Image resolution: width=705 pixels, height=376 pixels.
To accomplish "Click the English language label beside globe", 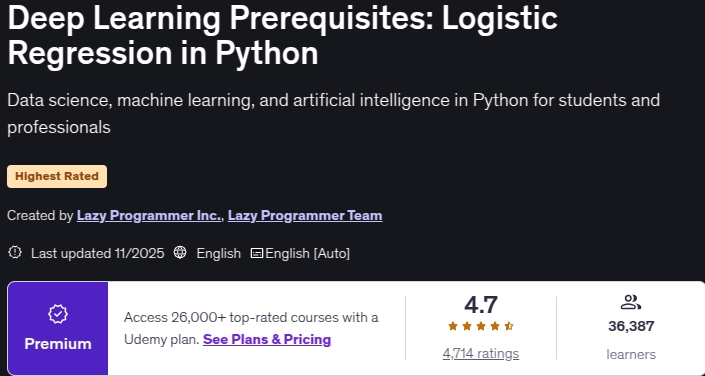I will coord(219,253).
